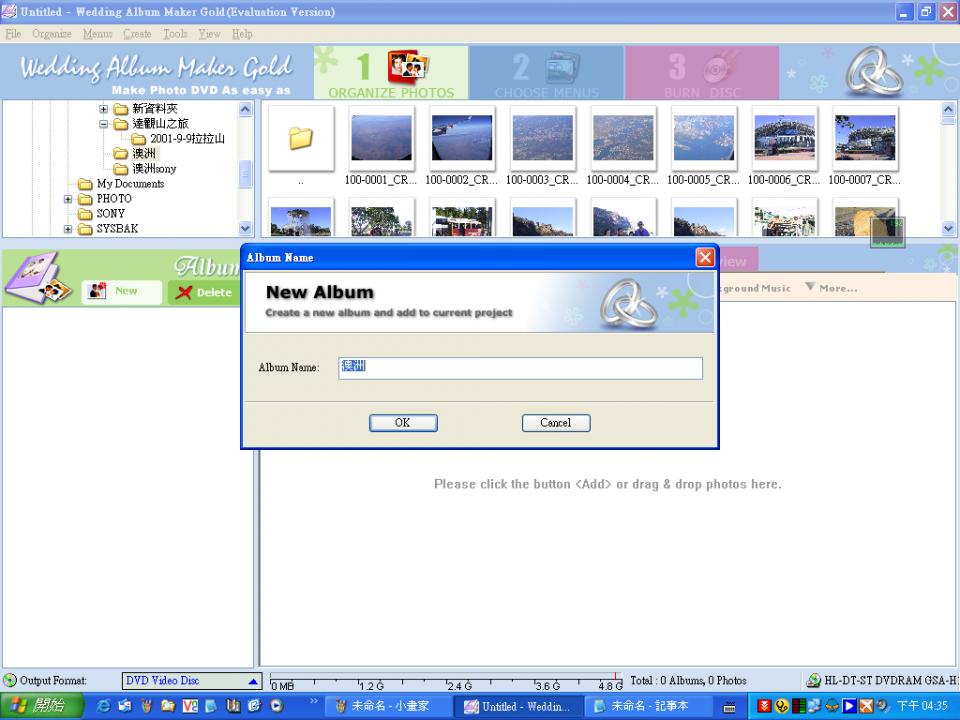
Task: Select the Organize Photos step tab
Action: [x=391, y=72]
